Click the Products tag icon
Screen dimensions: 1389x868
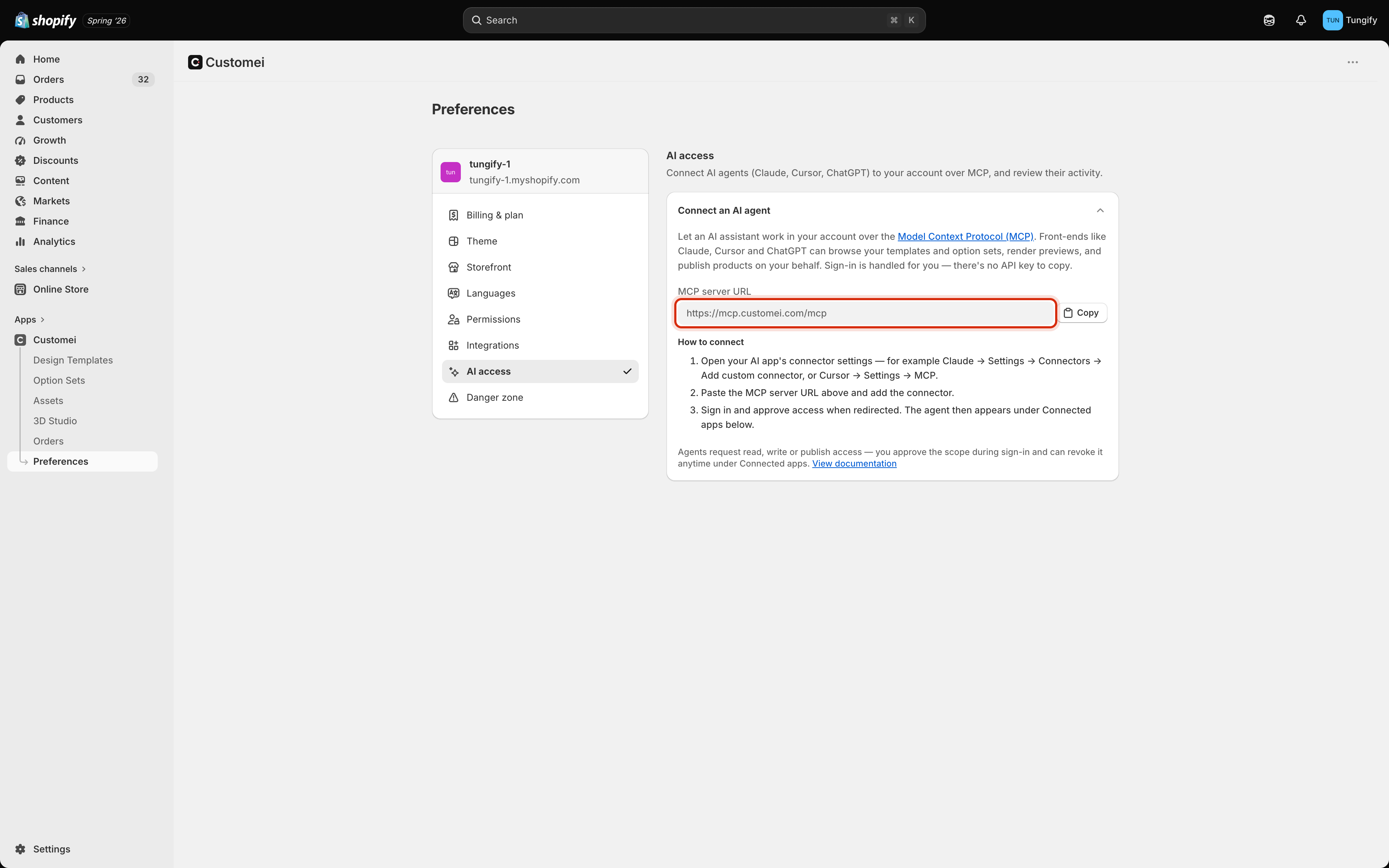tap(21, 99)
